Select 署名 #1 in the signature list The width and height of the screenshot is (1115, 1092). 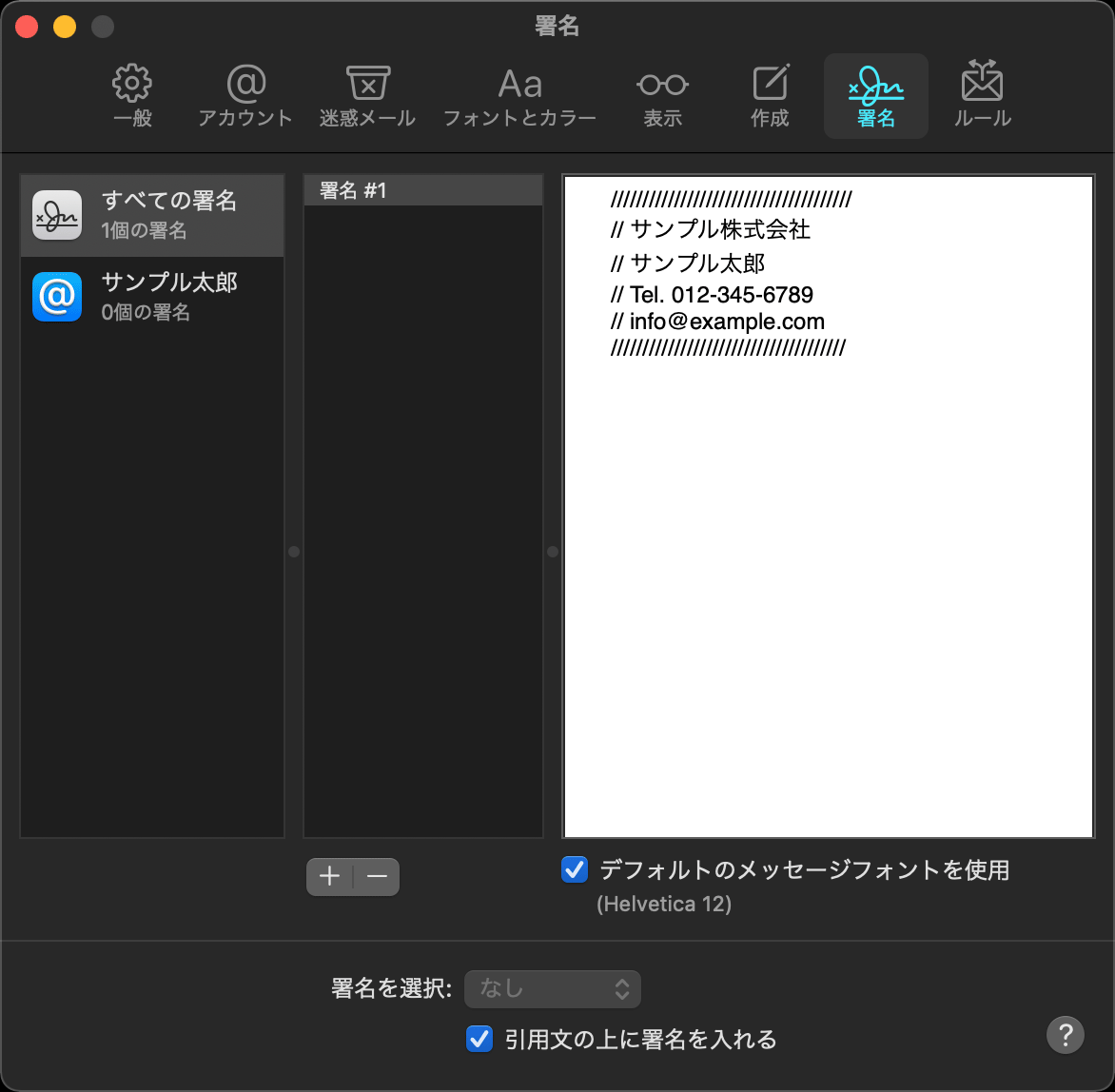(422, 190)
